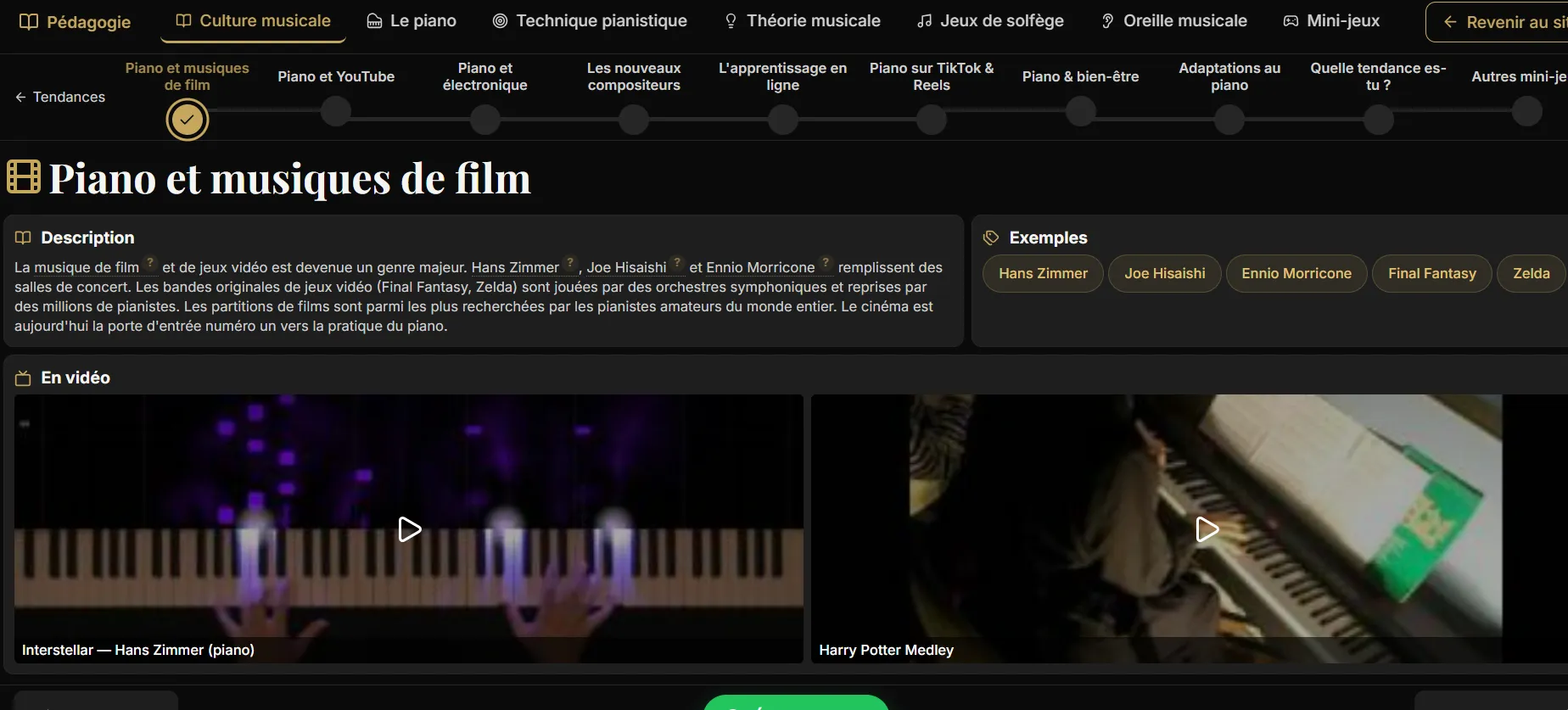
Task: Click the film strip icon beside page title
Action: 24,177
